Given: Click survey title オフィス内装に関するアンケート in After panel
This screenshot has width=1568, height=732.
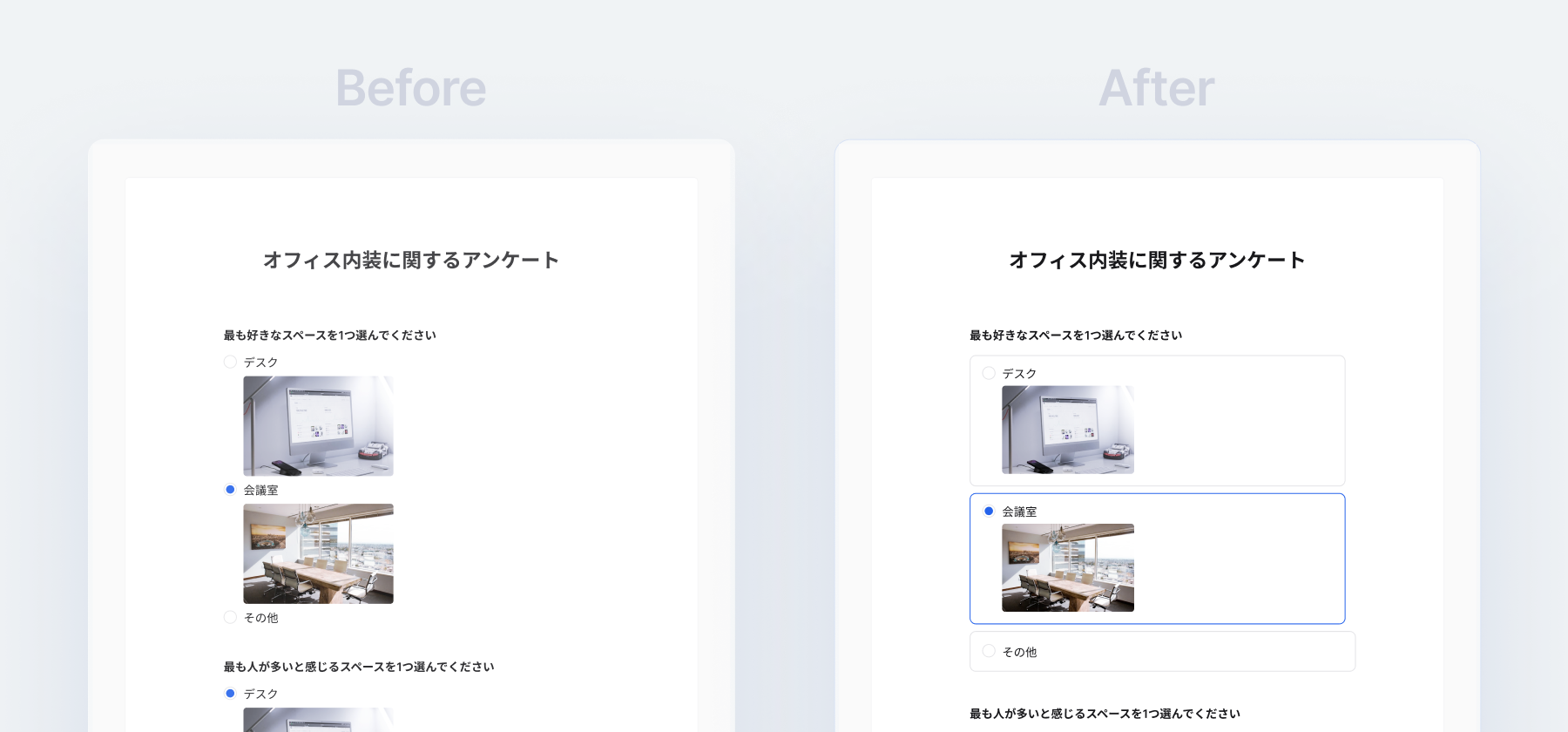Looking at the screenshot, I should [x=1157, y=260].
